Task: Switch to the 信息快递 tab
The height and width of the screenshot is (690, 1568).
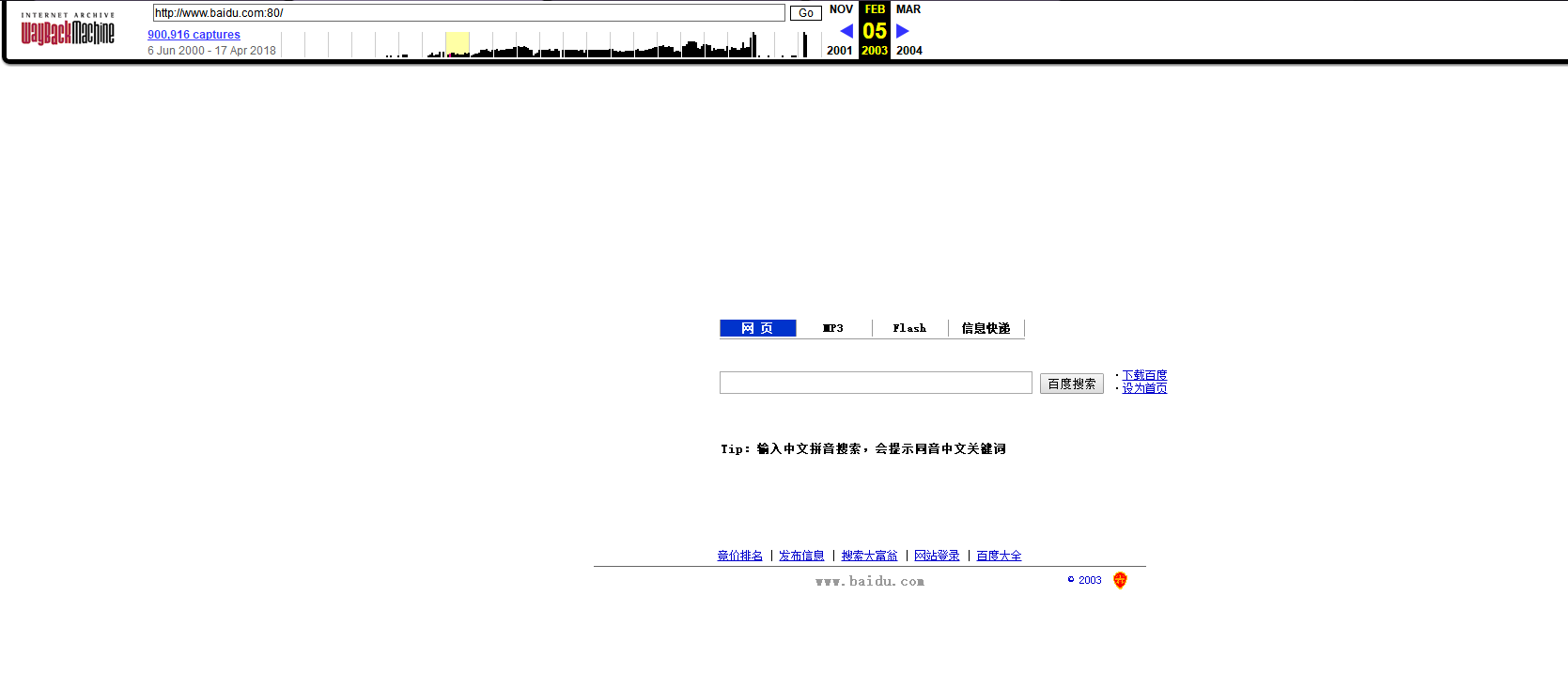Action: coord(986,328)
